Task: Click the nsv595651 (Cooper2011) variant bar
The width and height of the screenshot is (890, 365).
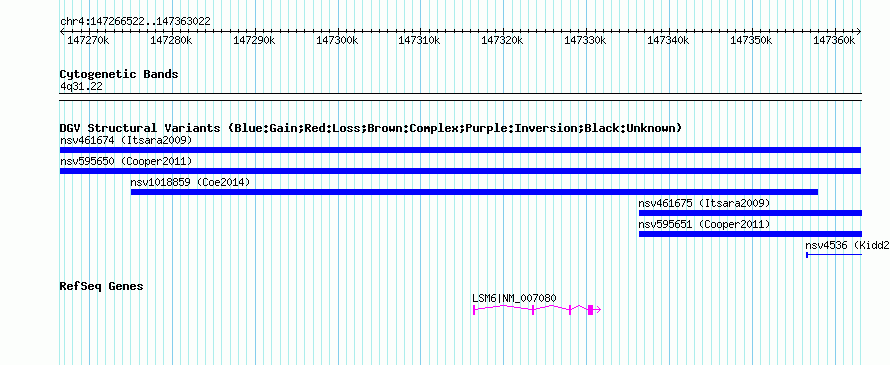Action: (x=750, y=234)
